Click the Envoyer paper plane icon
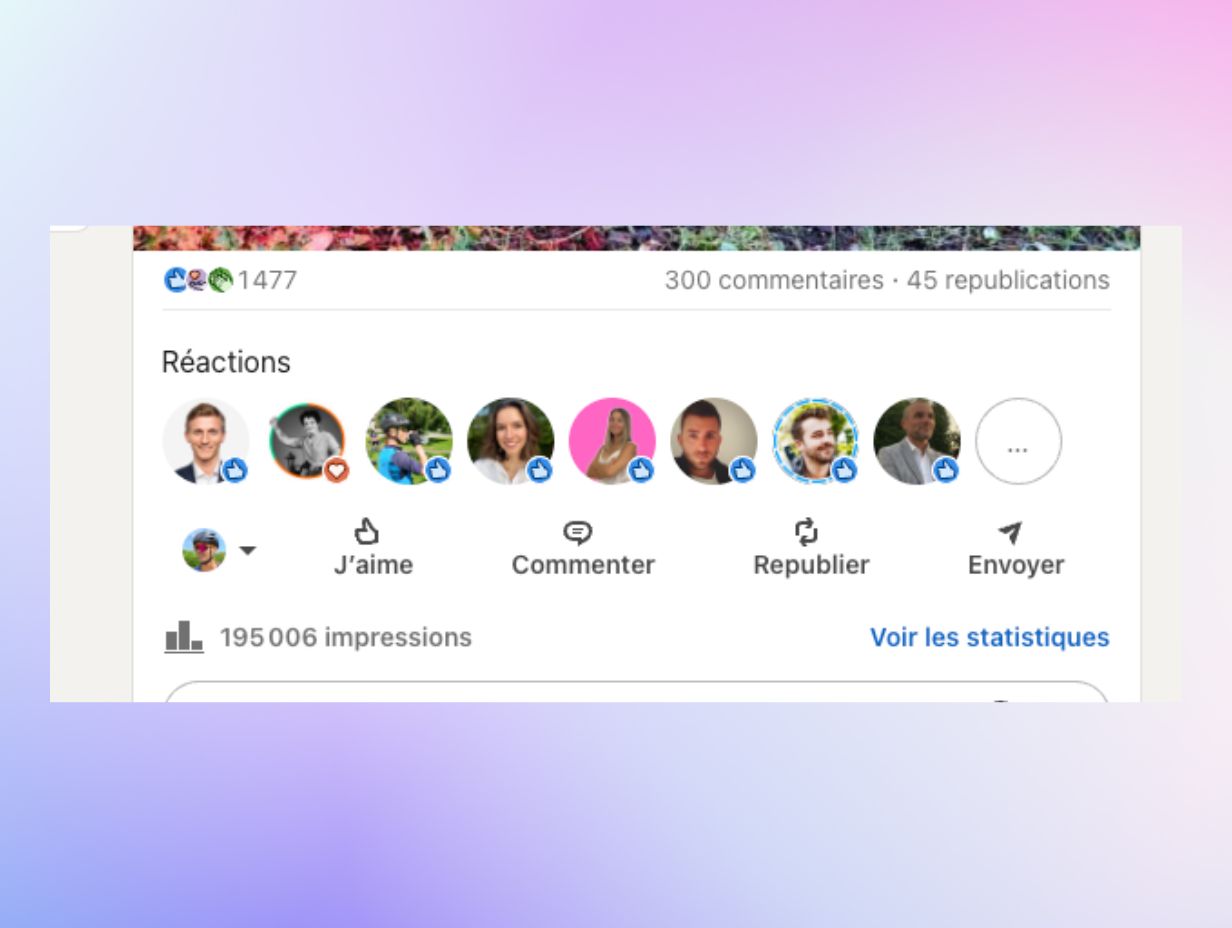Screen dimensions: 1232x928 [x=1011, y=533]
